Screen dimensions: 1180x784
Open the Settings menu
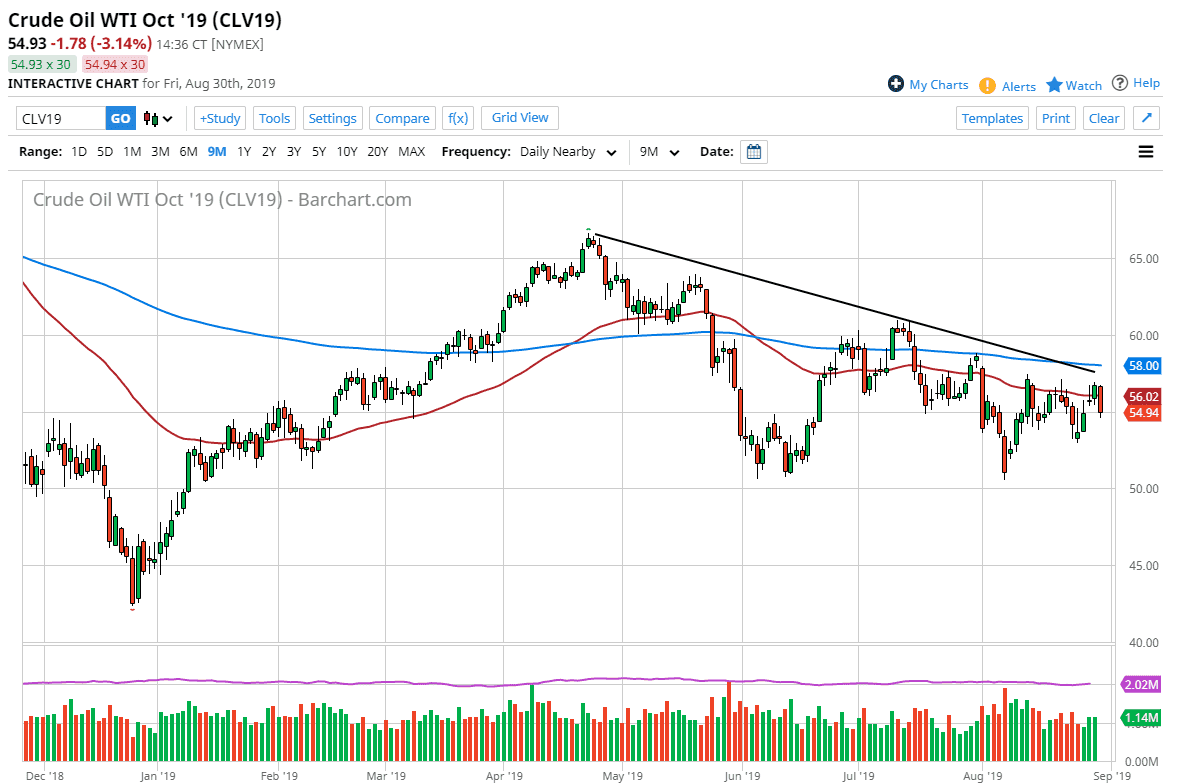click(332, 118)
